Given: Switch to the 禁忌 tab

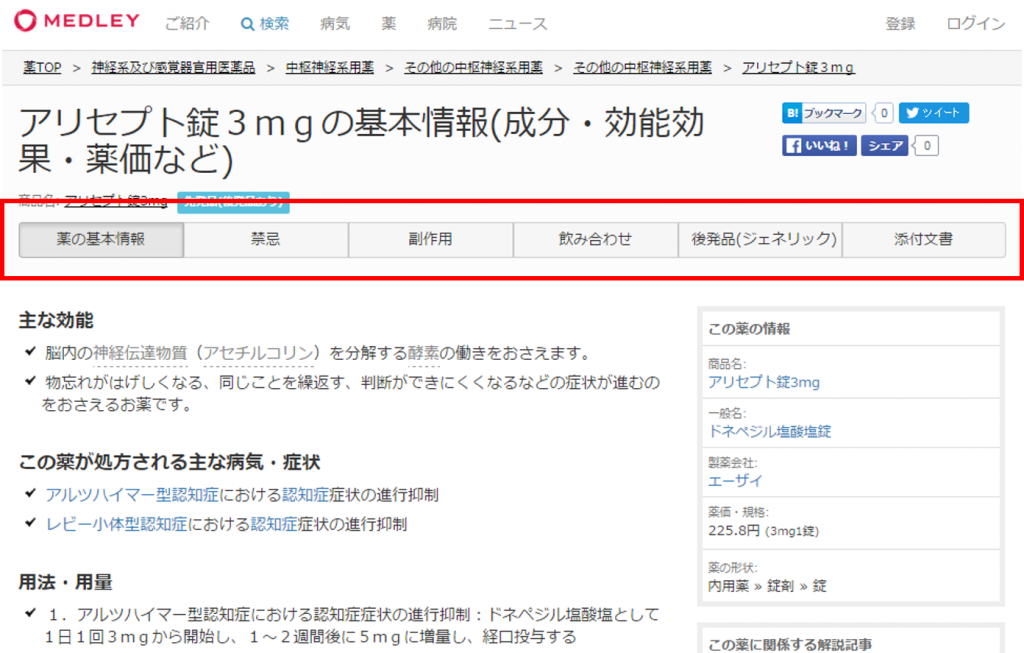Looking at the screenshot, I should (266, 240).
